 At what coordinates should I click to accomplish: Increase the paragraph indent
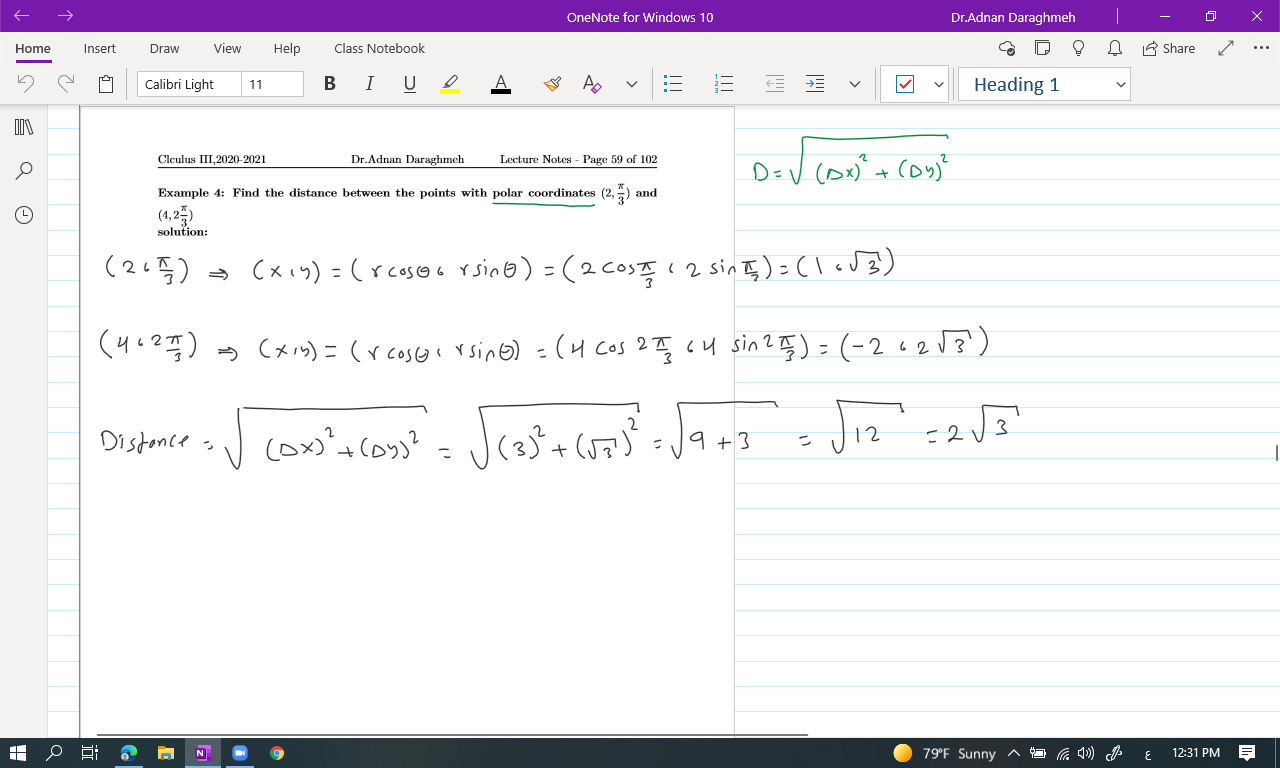(x=816, y=85)
